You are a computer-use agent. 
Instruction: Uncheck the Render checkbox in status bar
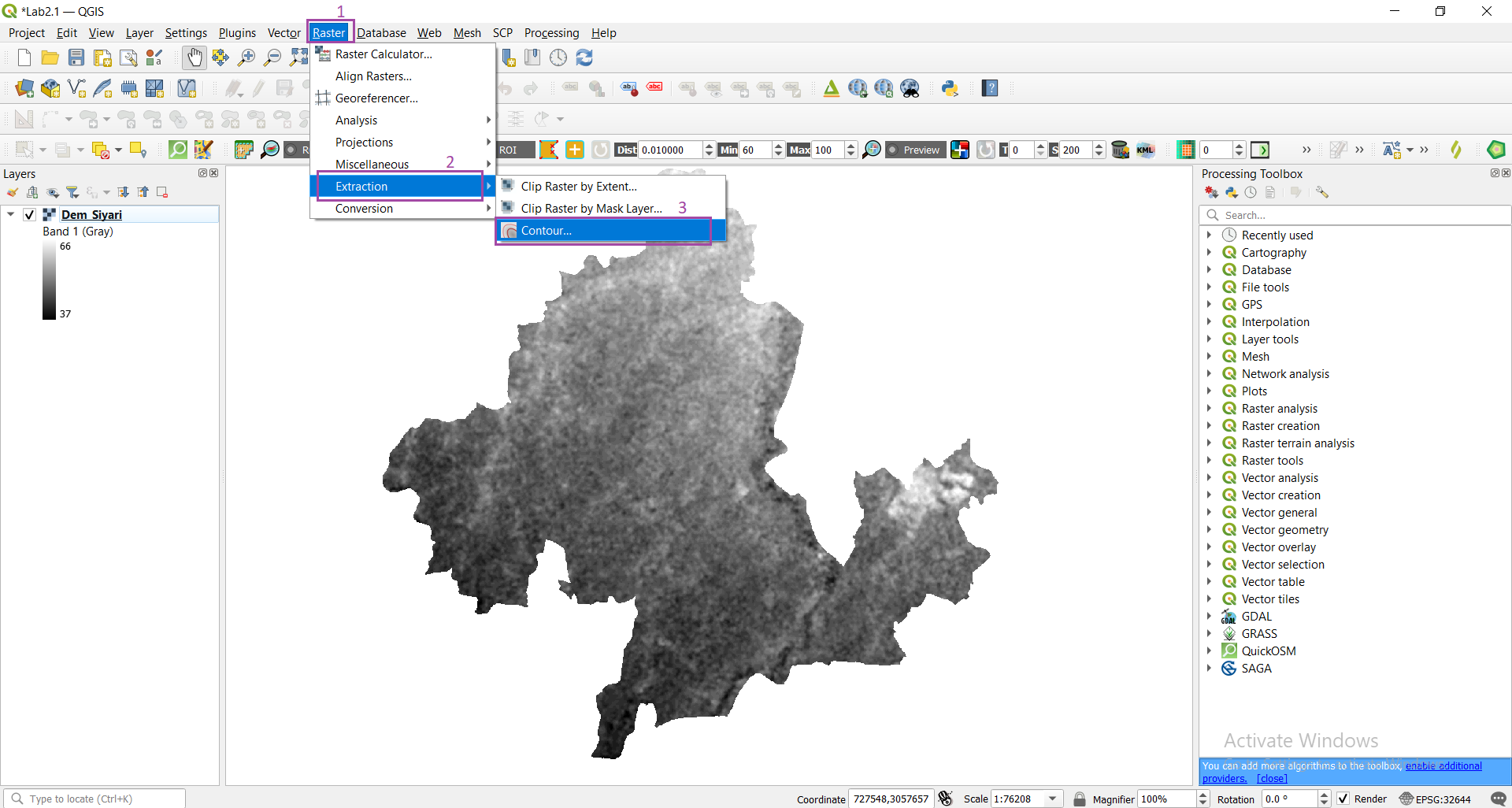pyautogui.click(x=1343, y=798)
